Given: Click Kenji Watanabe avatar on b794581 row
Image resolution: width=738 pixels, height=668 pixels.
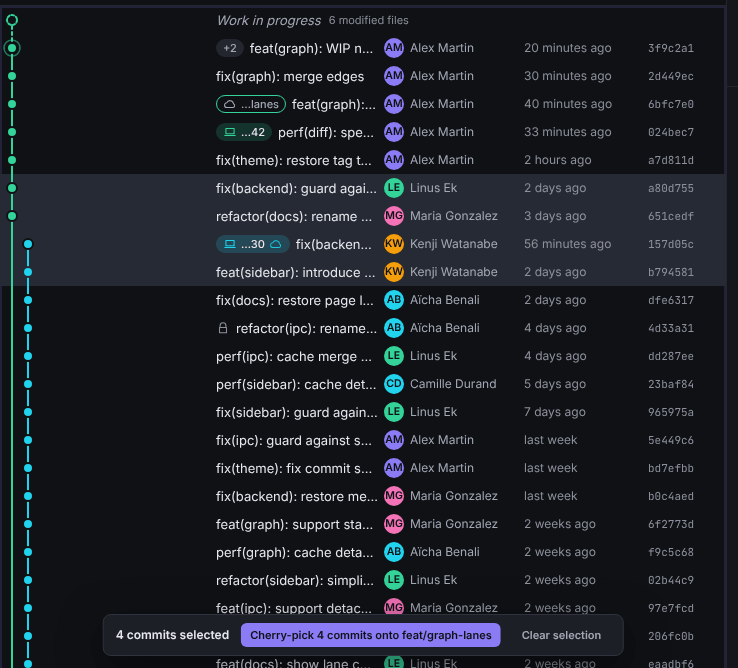Looking at the screenshot, I should click(x=394, y=272).
